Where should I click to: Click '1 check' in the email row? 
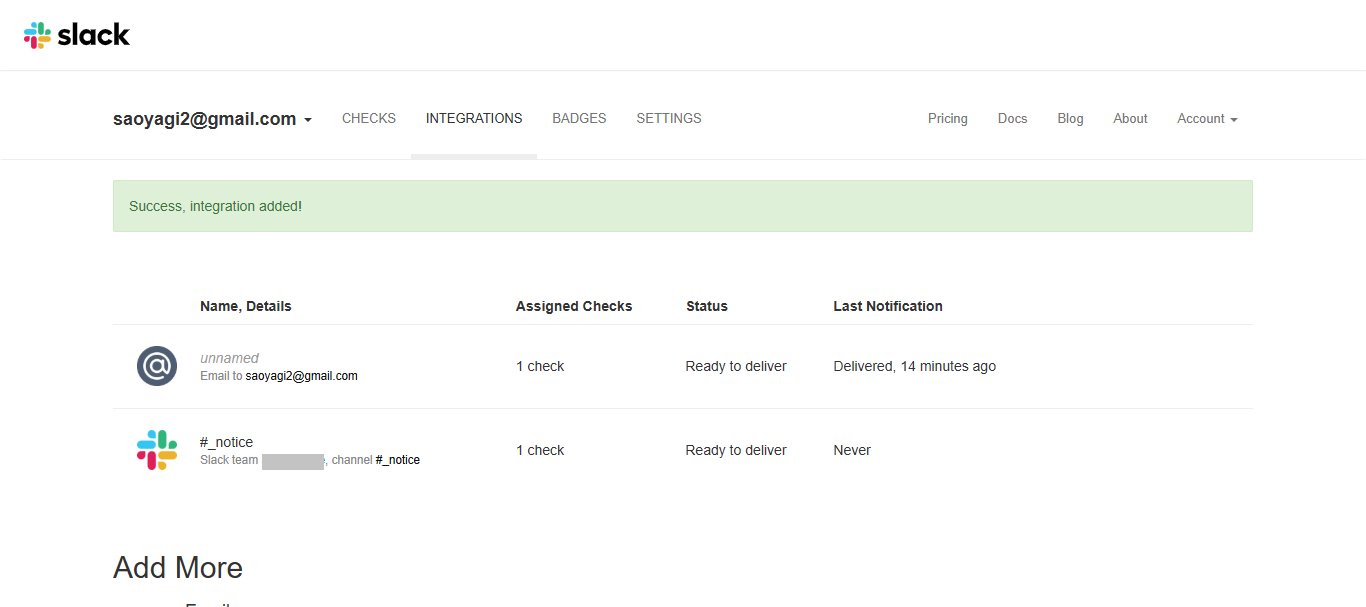tap(540, 366)
